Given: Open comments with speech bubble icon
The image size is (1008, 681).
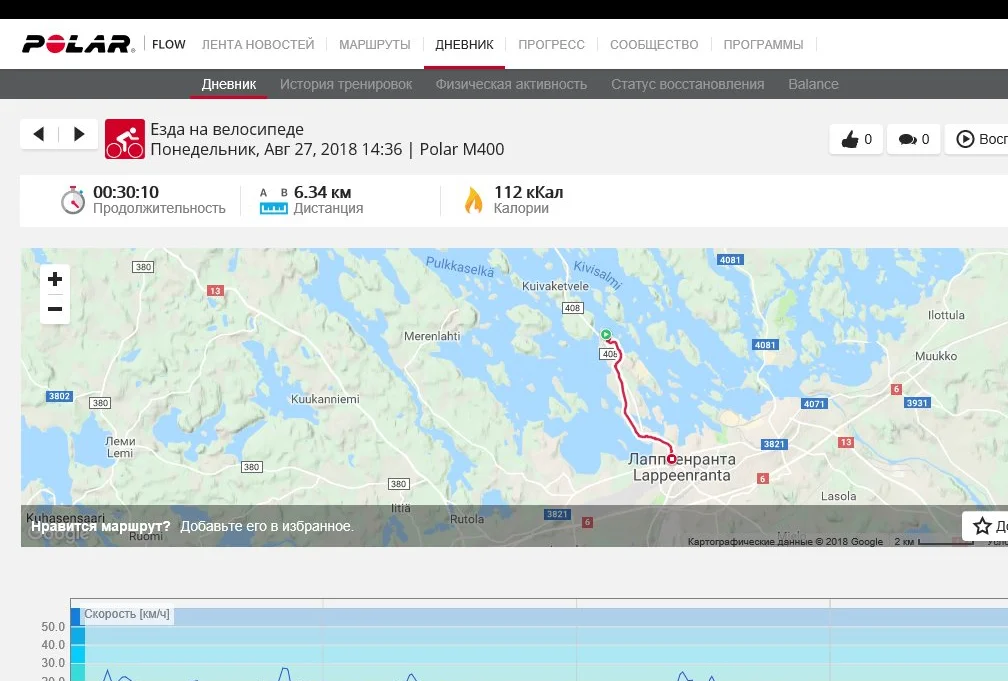Looking at the screenshot, I should coord(907,139).
